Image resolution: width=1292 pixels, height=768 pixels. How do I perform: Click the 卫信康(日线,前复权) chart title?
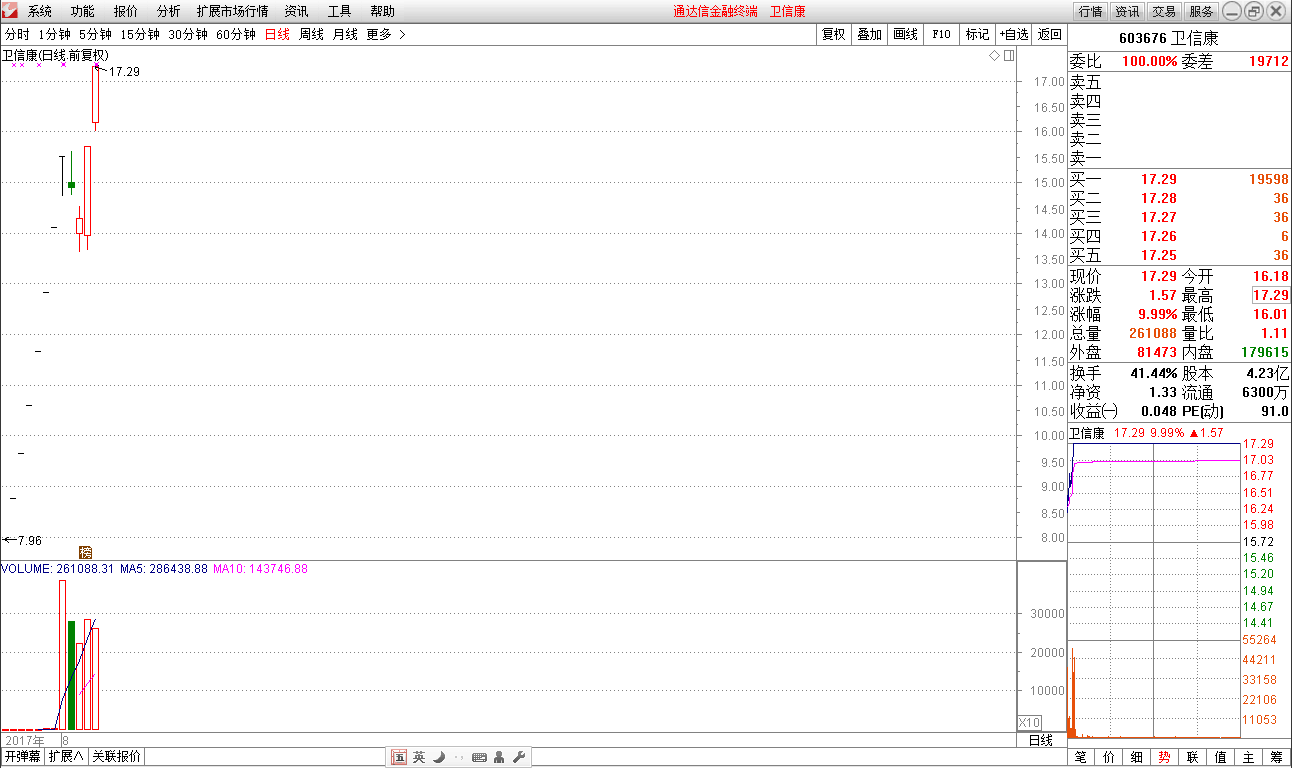[56, 56]
